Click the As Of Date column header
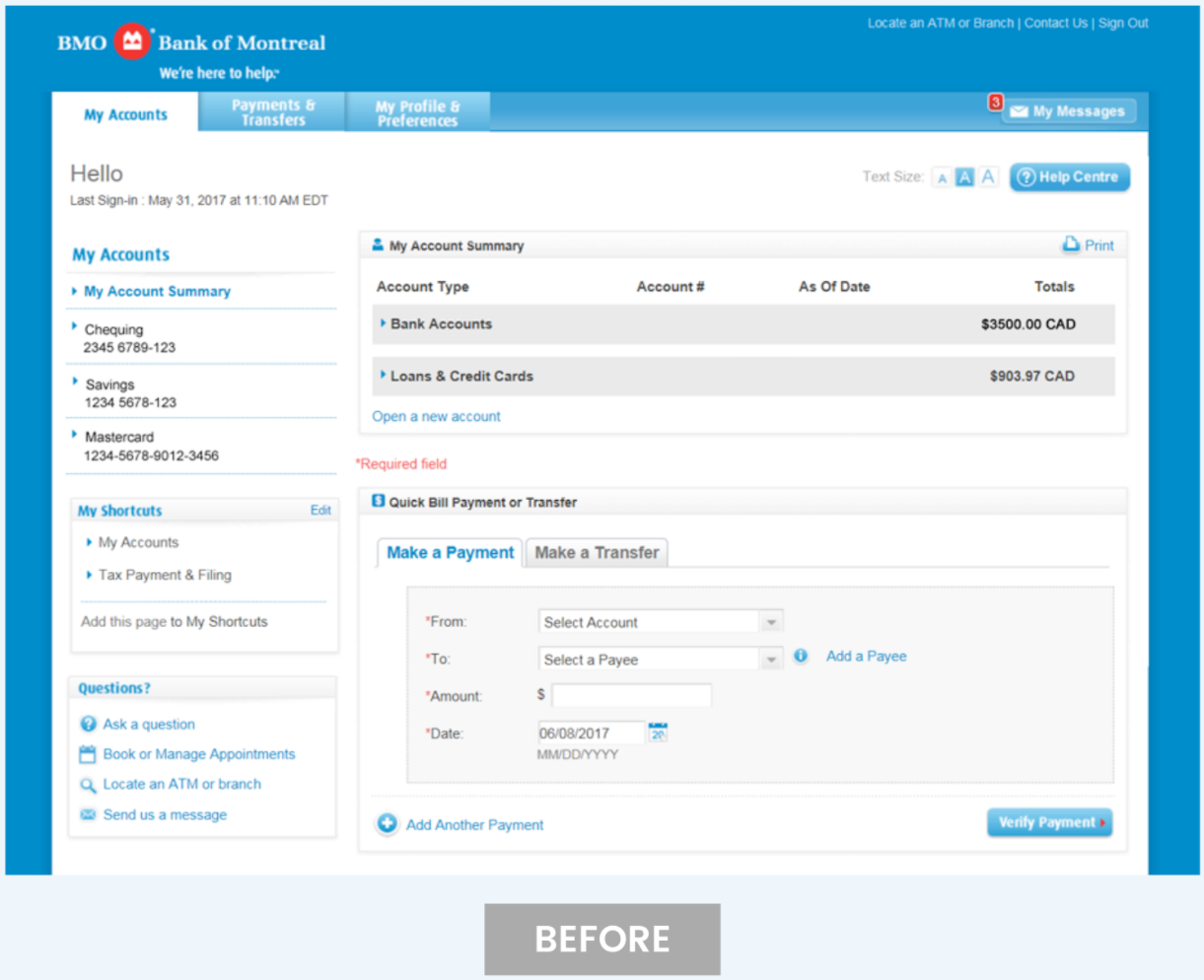 (834, 287)
